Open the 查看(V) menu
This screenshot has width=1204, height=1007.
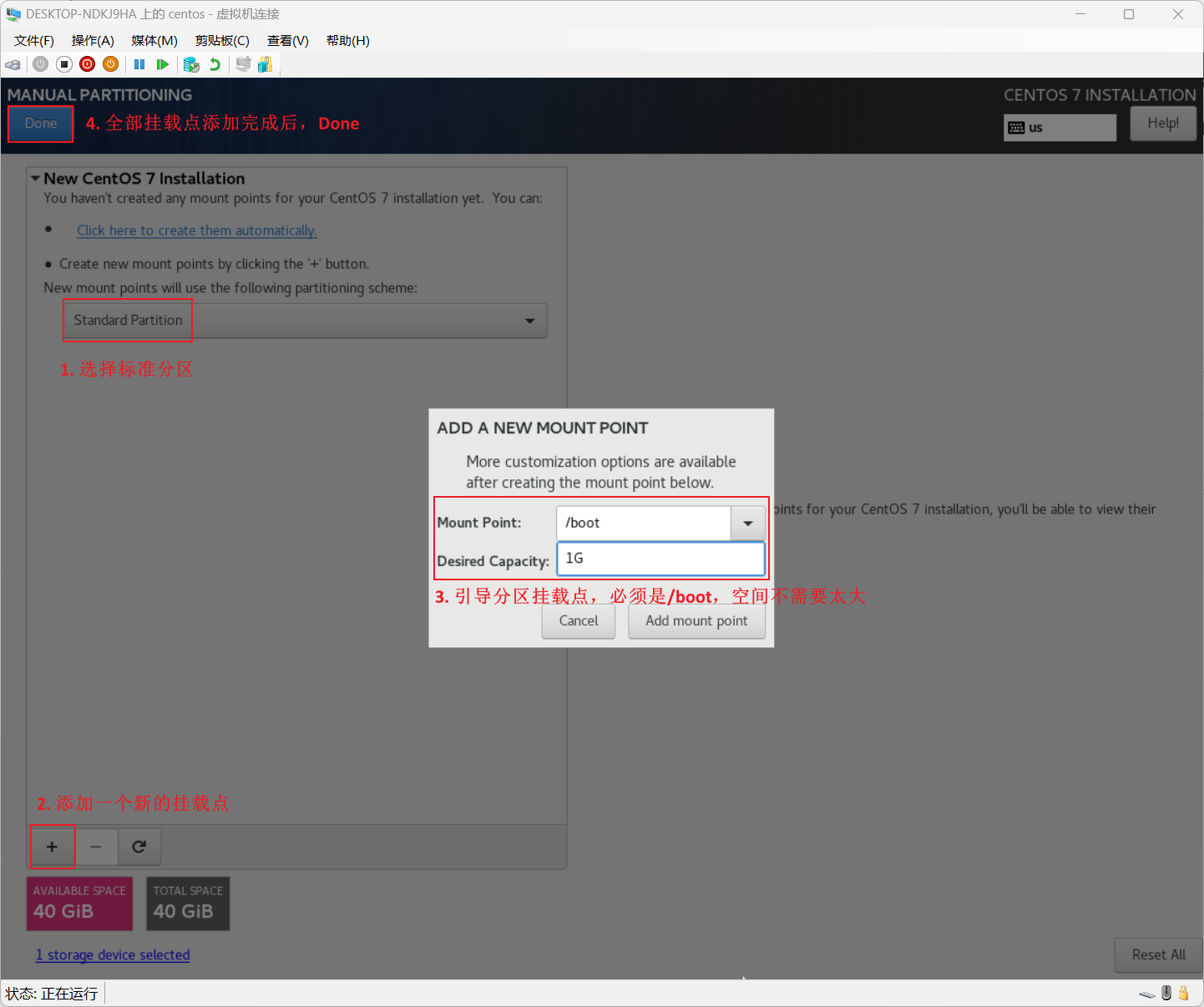[x=288, y=41]
